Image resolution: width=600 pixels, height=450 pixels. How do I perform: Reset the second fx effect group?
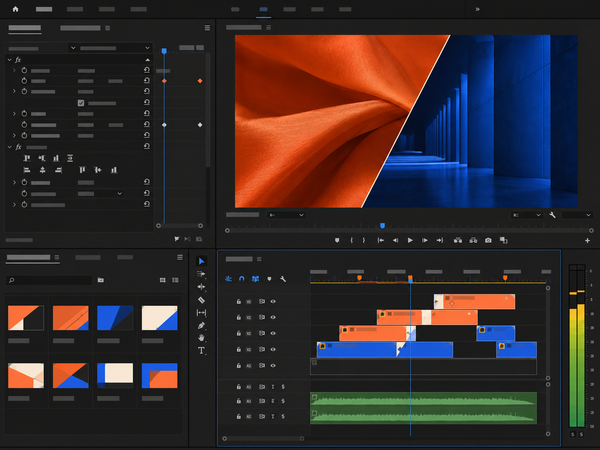tap(147, 147)
